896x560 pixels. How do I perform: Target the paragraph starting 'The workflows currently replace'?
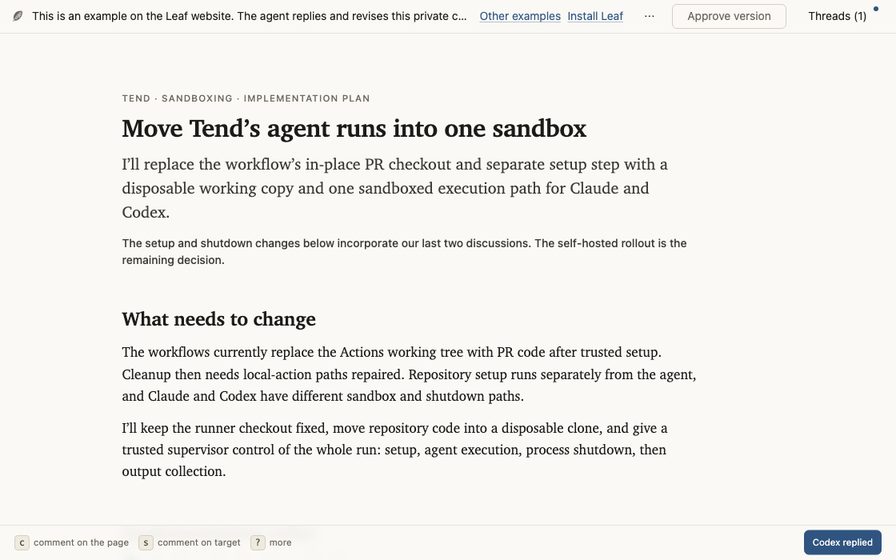click(x=409, y=374)
